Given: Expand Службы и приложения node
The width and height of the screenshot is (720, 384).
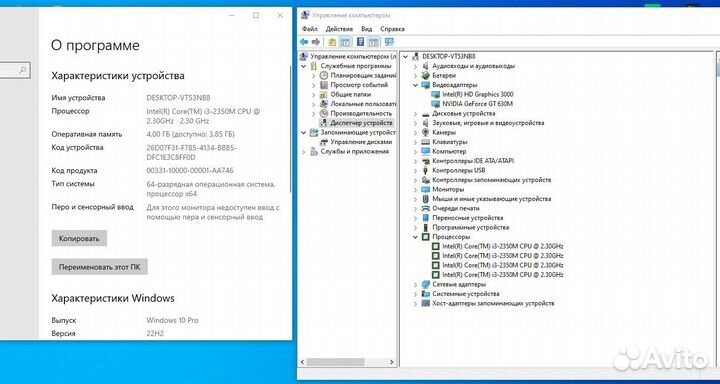Looking at the screenshot, I should [304, 152].
